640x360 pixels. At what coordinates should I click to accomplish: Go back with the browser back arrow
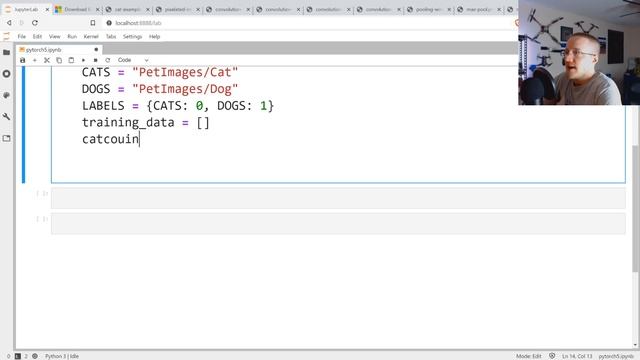click(9, 23)
